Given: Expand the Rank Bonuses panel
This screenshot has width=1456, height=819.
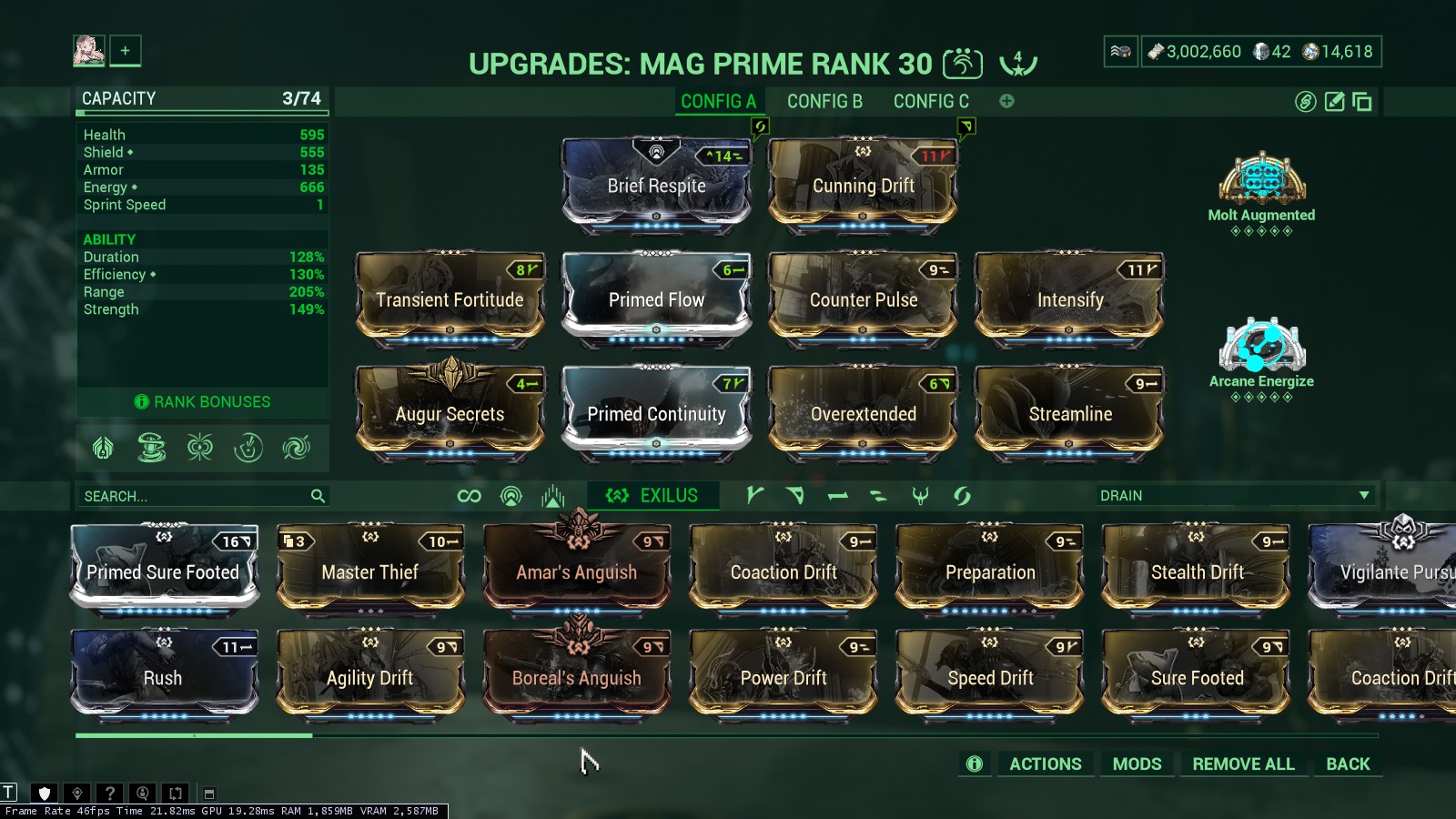Looking at the screenshot, I should click(x=203, y=402).
